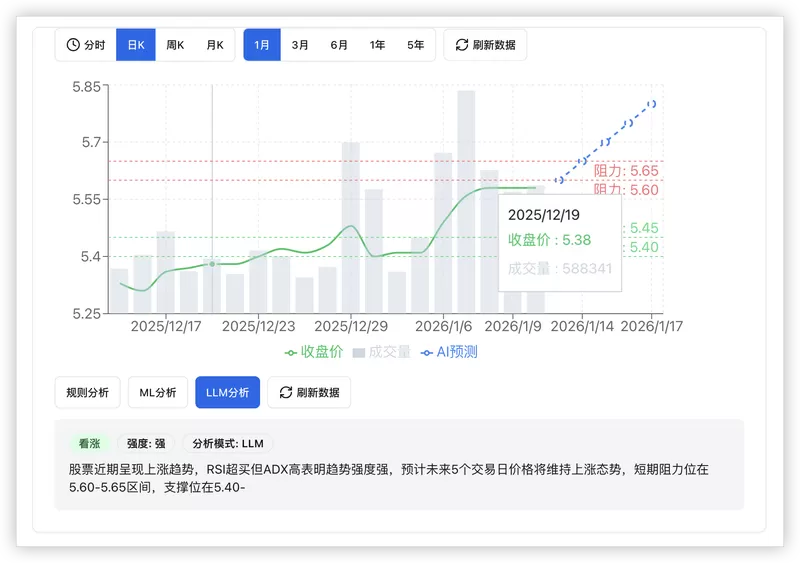Switch to the 月K monthly chart
800x563 pixels.
[x=215, y=45]
